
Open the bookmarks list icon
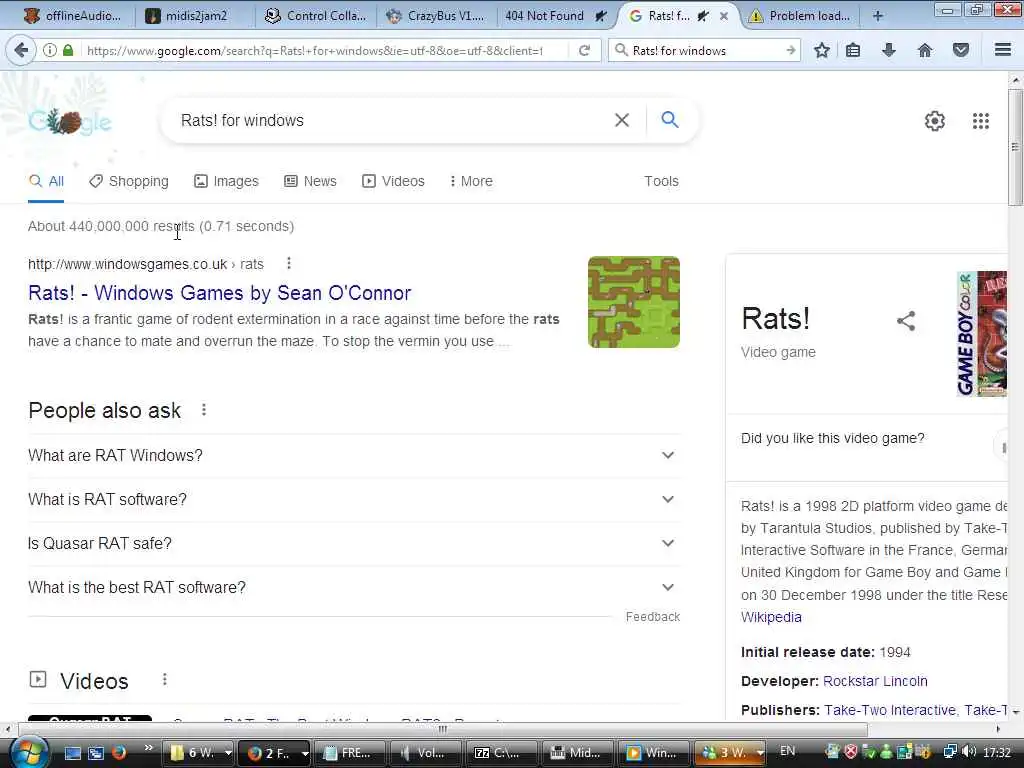pos(853,50)
